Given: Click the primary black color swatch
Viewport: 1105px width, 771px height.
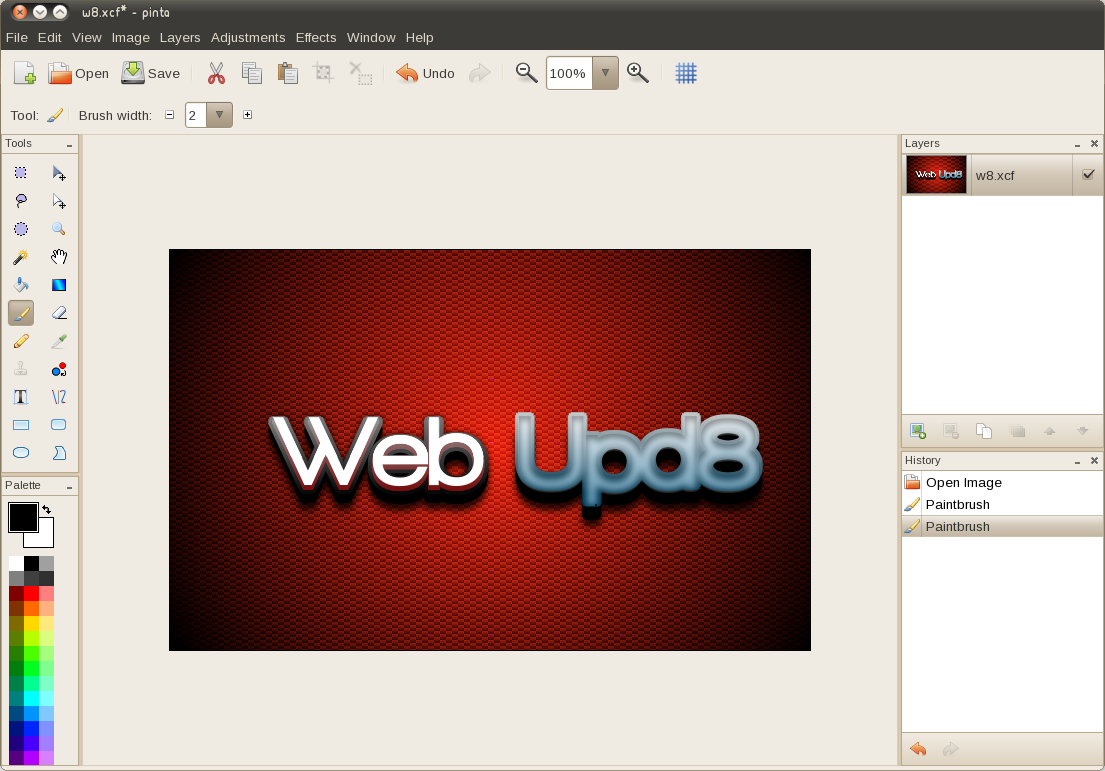Looking at the screenshot, I should tap(23, 517).
